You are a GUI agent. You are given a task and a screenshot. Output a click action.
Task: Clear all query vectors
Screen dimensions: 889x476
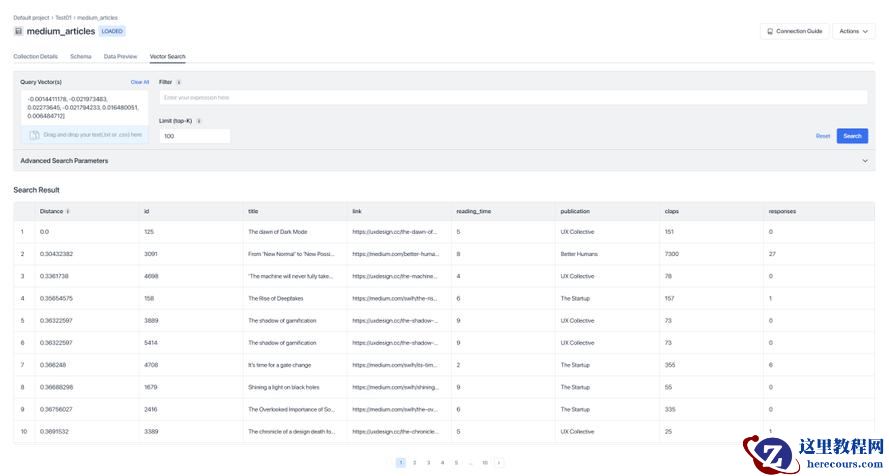click(x=139, y=82)
